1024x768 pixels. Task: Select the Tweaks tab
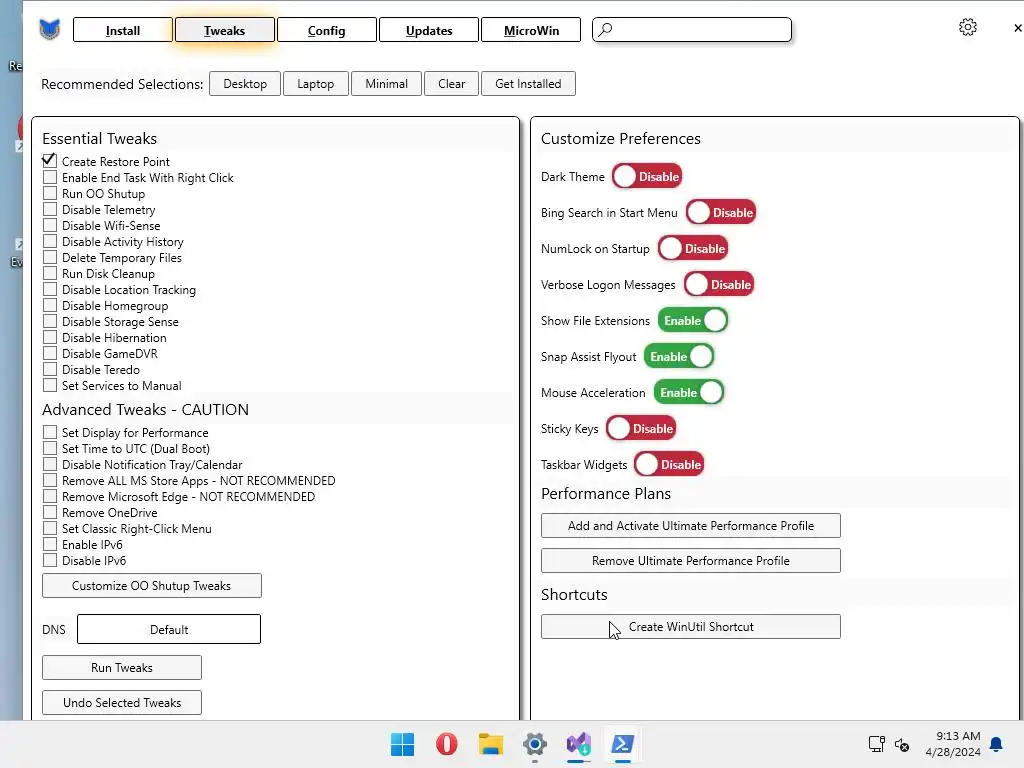coord(225,30)
